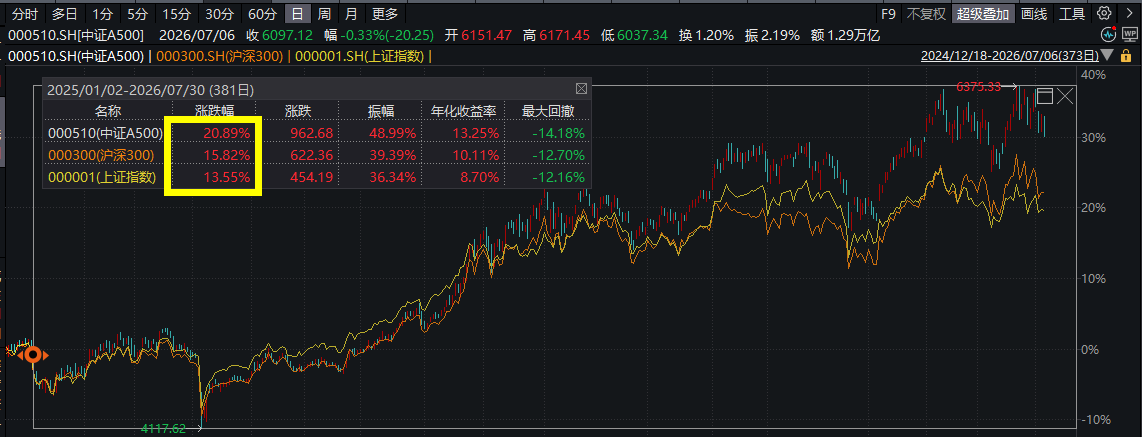Click the orange crosshair start marker on chart
The image size is (1142, 437).
point(33,355)
